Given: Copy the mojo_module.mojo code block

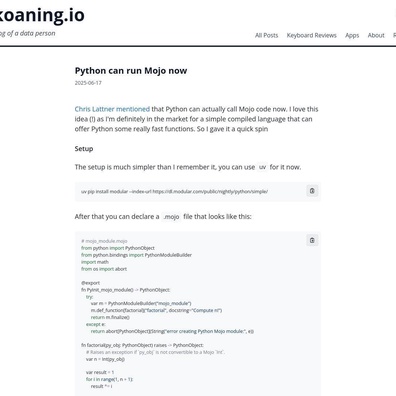Looking at the screenshot, I should [x=312, y=240].
